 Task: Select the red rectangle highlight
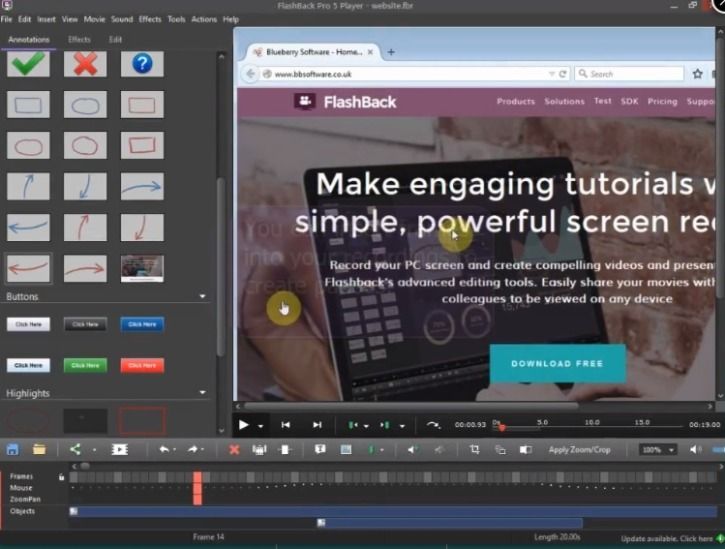tap(142, 421)
